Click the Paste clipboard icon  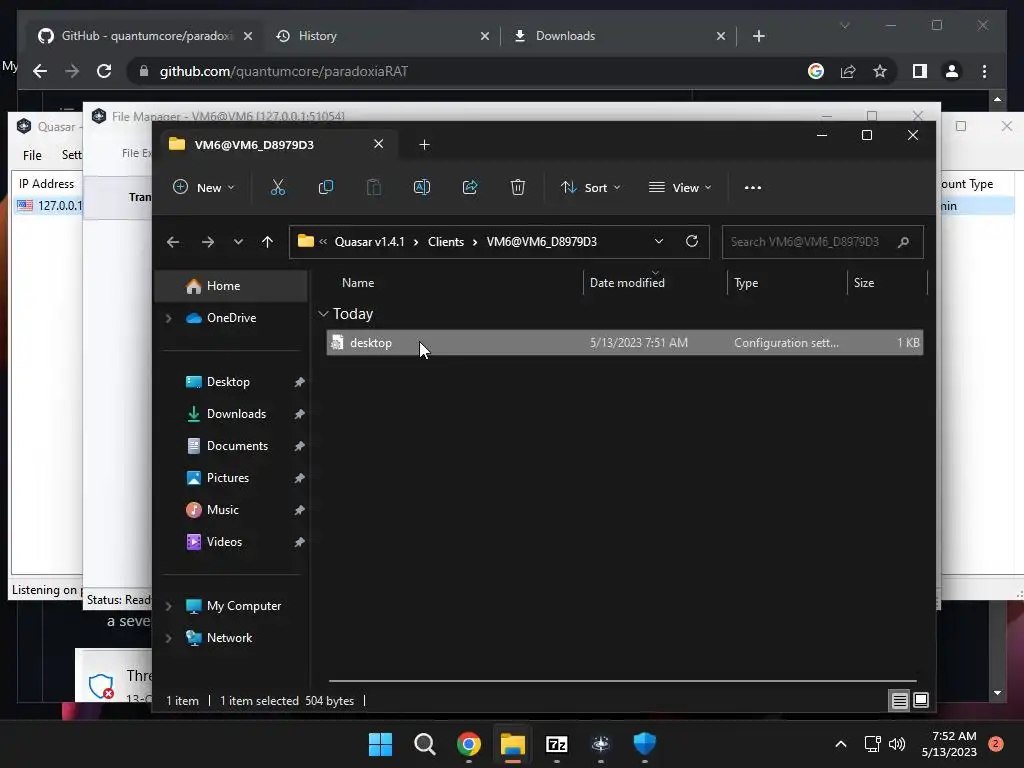(x=374, y=187)
